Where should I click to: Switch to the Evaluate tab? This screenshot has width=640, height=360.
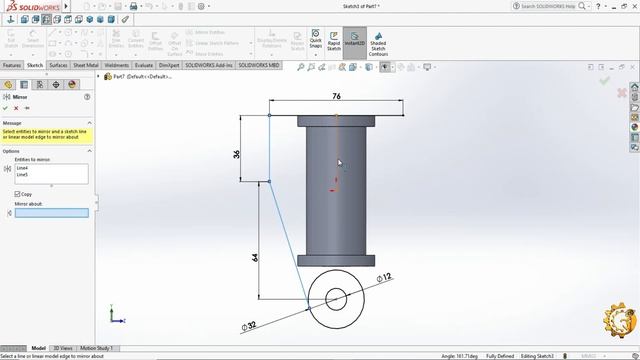(x=144, y=65)
